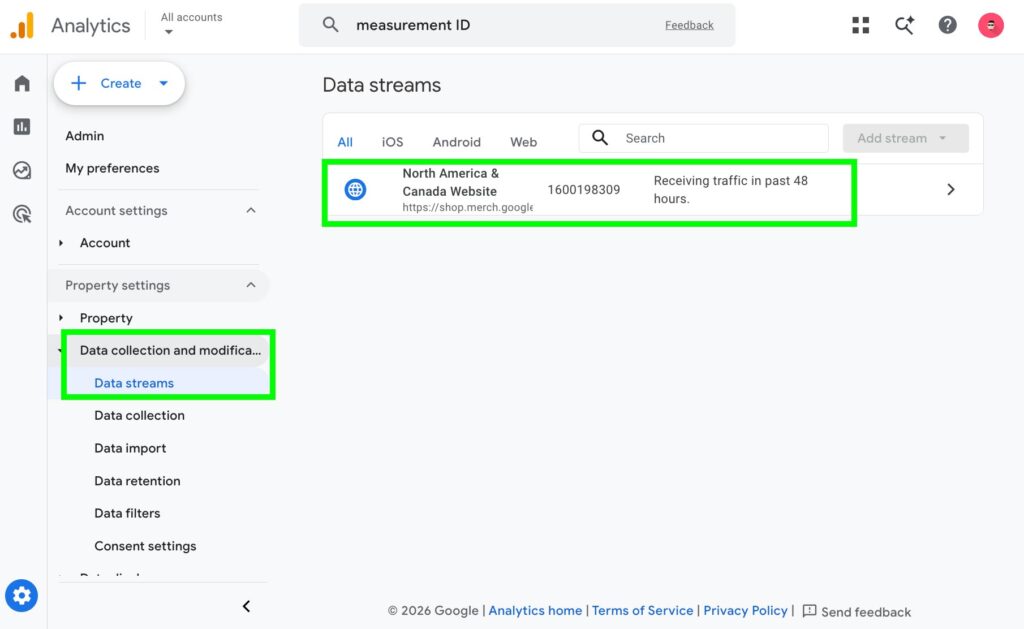Open the Help question mark icon
1024x629 pixels.
point(948,25)
